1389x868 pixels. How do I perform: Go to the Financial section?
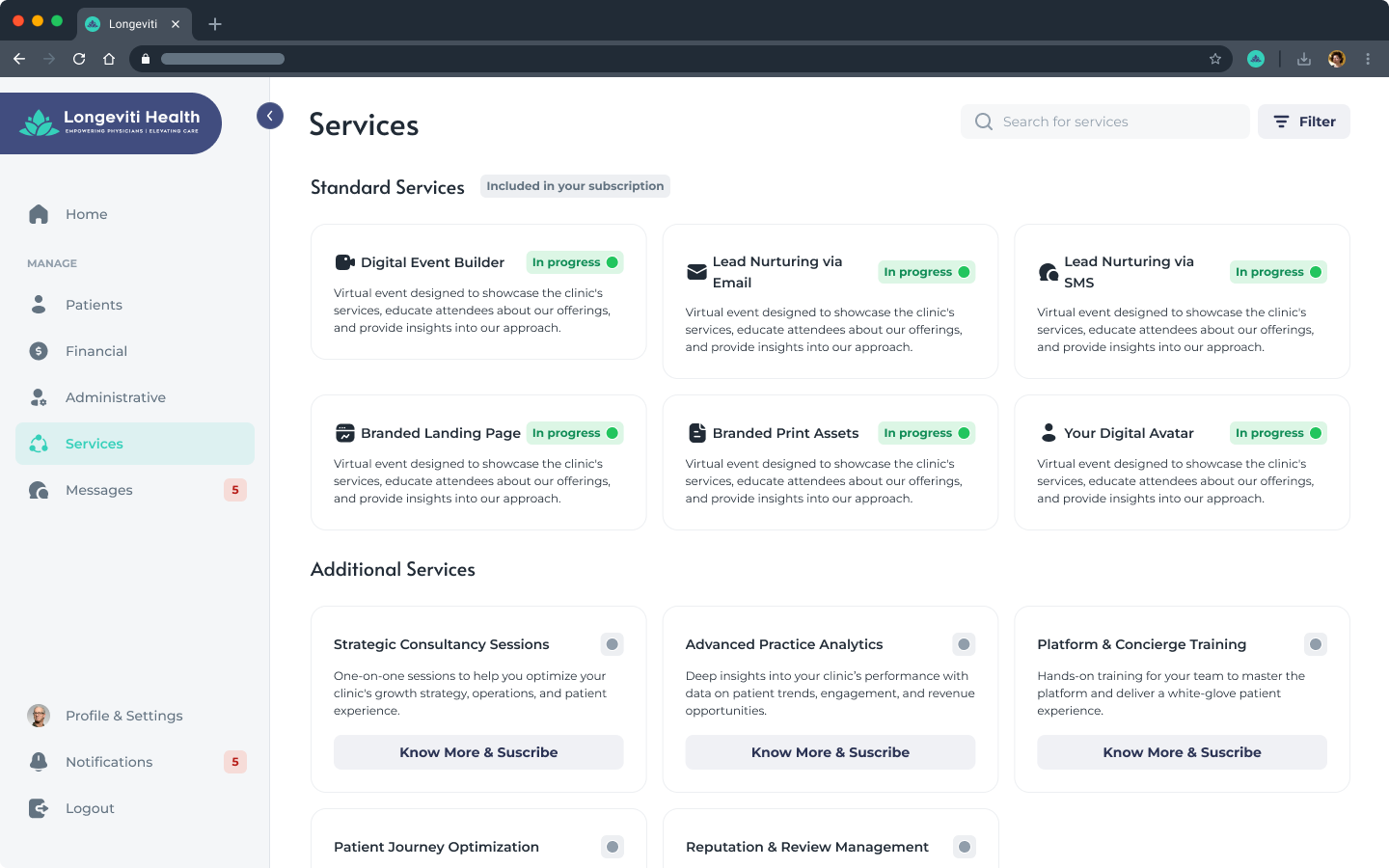[x=135, y=351]
